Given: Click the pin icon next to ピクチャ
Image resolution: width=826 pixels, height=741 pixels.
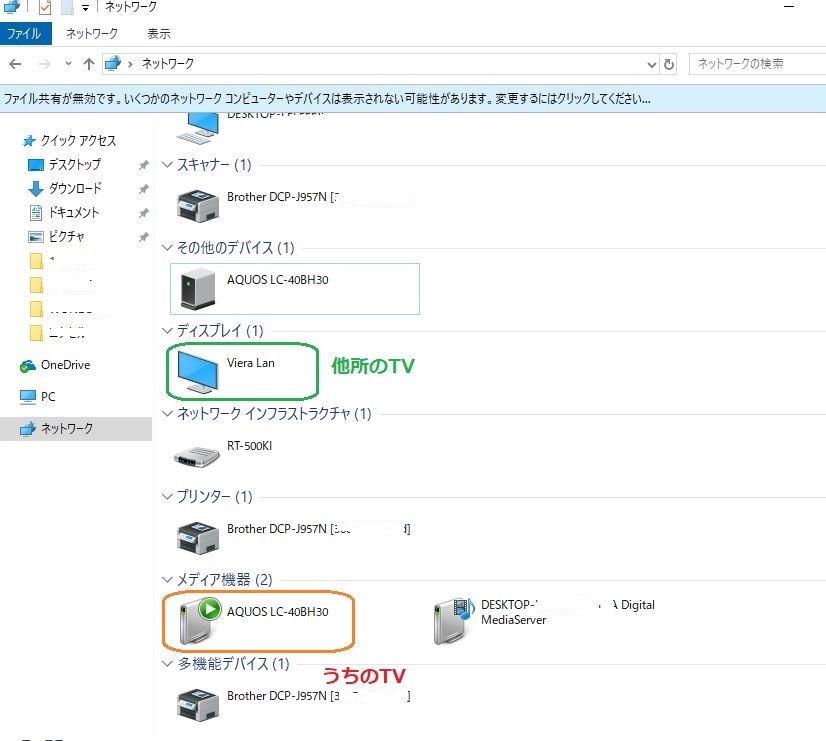Looking at the screenshot, I should tap(143, 237).
